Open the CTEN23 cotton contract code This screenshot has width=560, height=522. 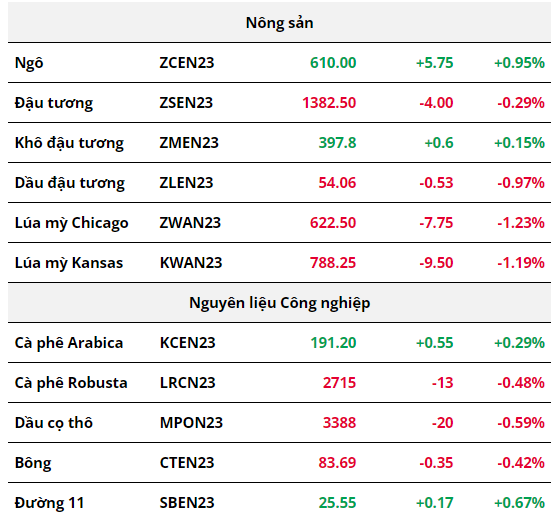186,463
